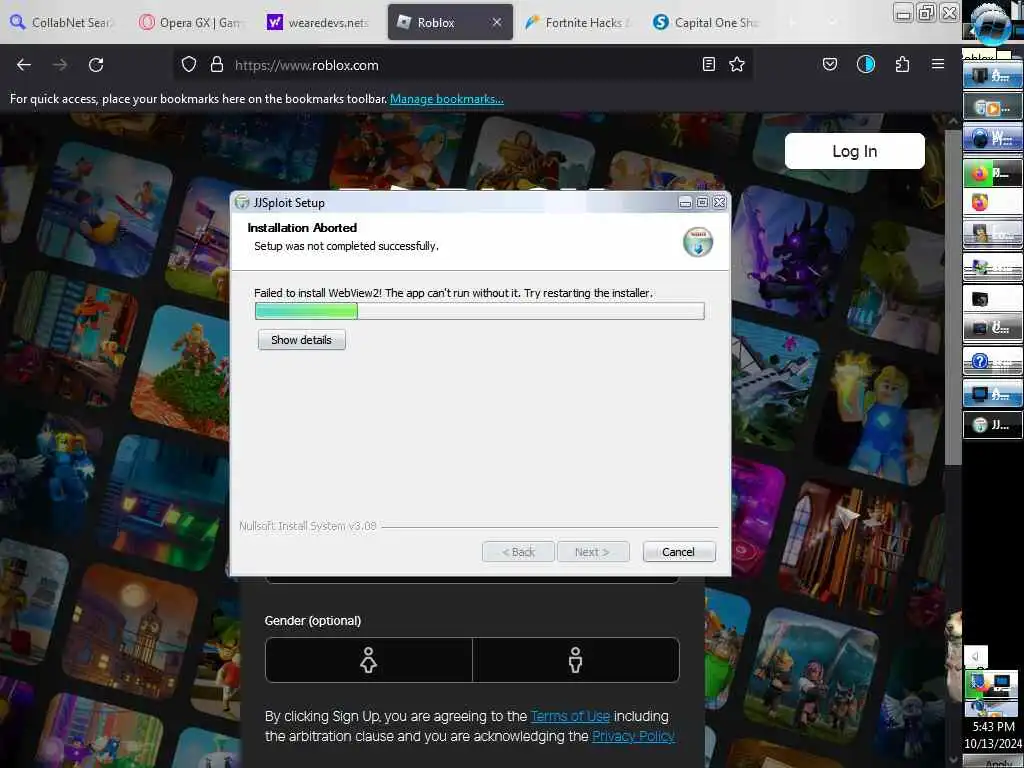This screenshot has height=768, width=1024.
Task: View site security via the padlock icon
Action: (x=217, y=65)
